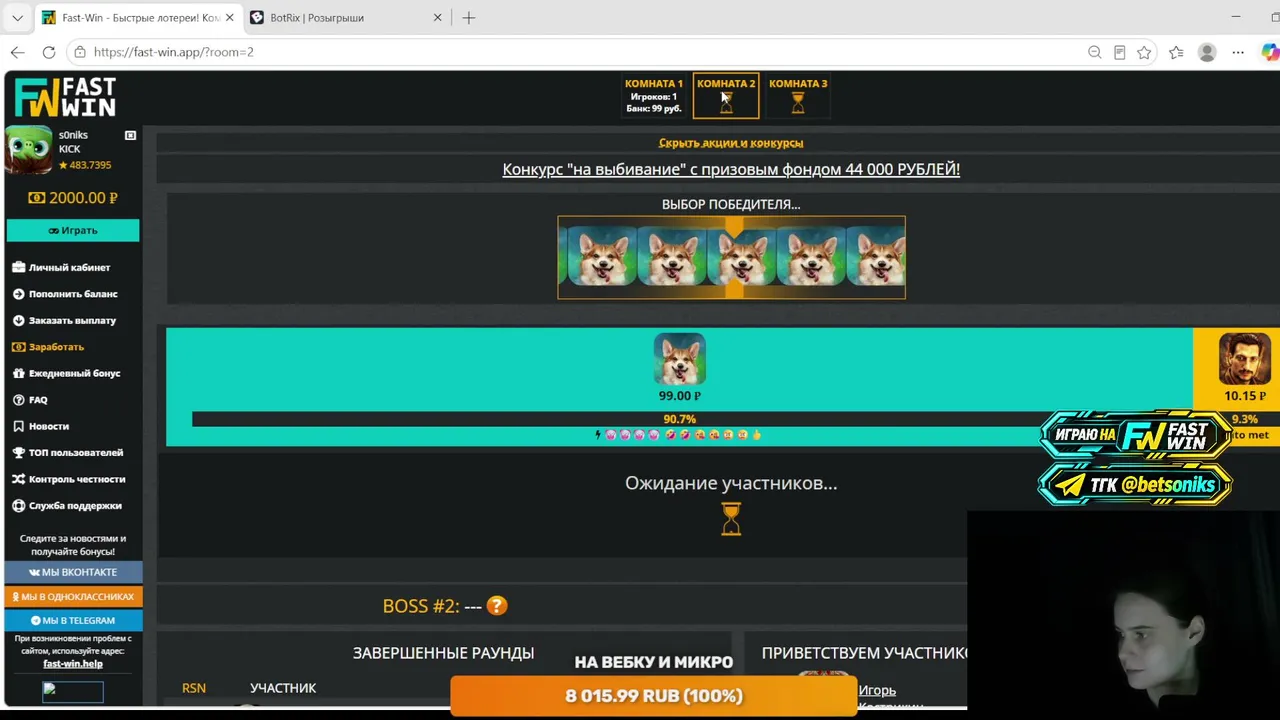Open the Fast Win logo home link
1280x720 pixels.
(65, 98)
